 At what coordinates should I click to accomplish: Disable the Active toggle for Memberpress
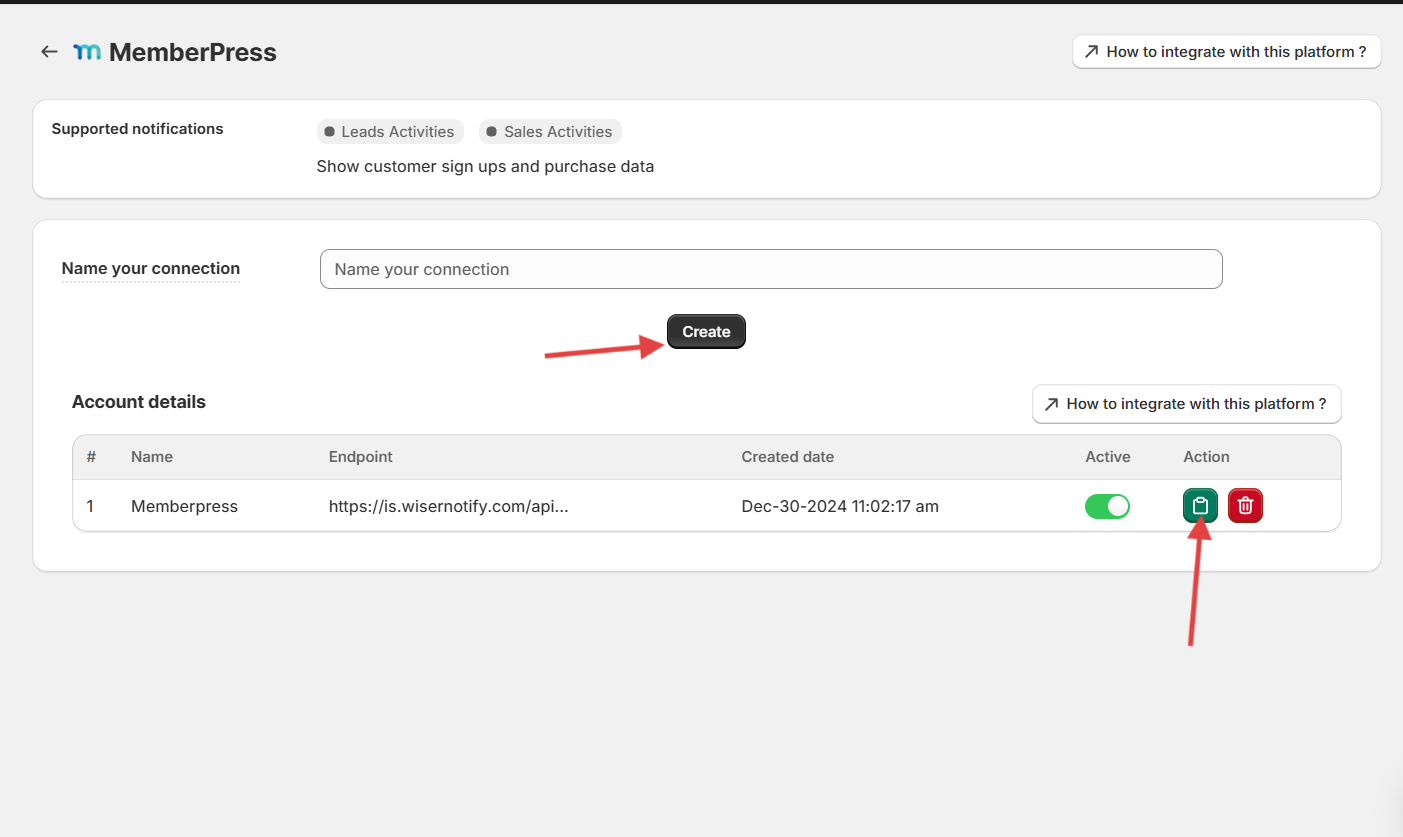tap(1107, 506)
